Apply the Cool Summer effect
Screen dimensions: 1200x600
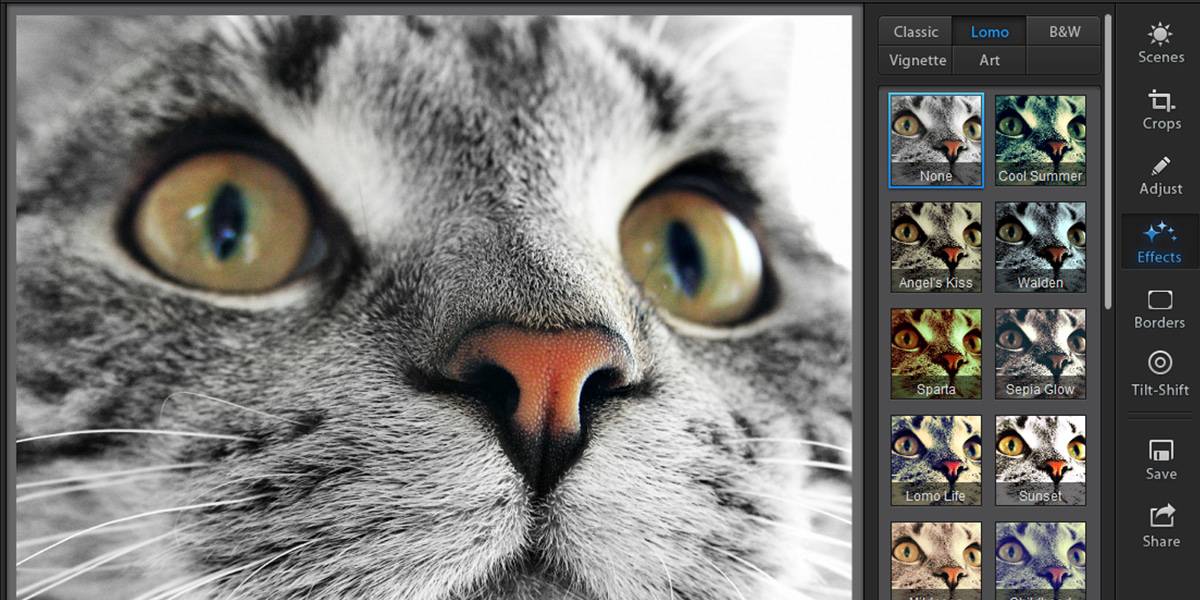click(1040, 138)
